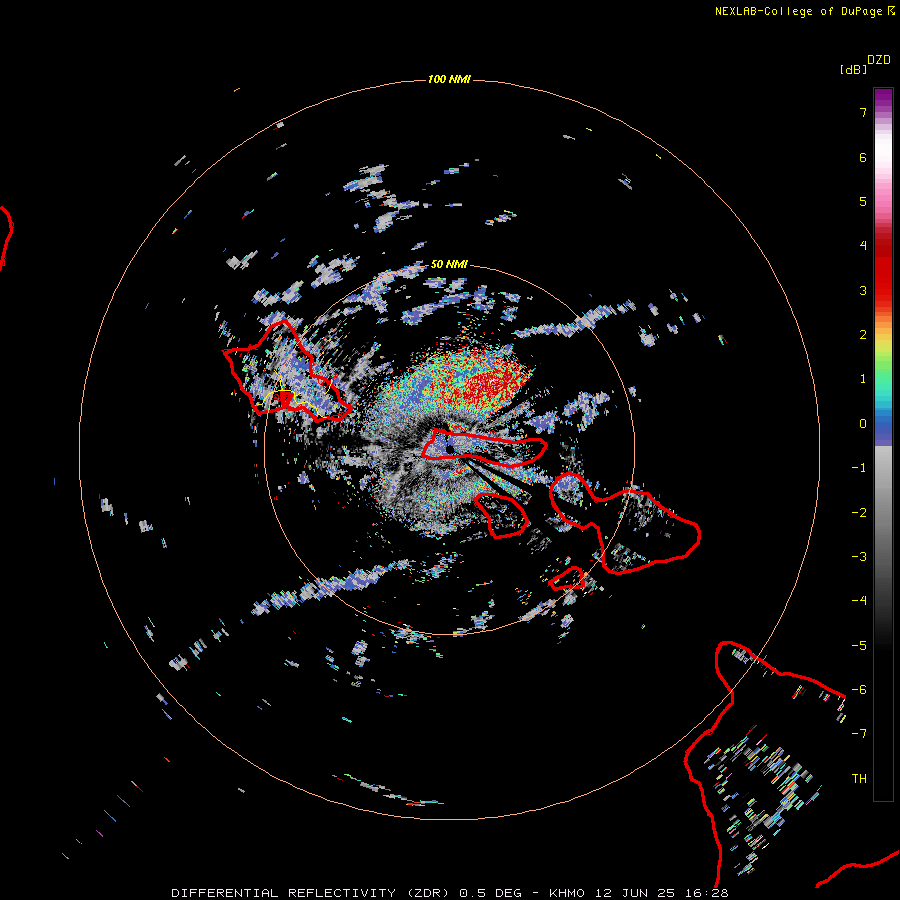Click the -6 scale value
Viewport: 900px width, 900px height.
859,689
